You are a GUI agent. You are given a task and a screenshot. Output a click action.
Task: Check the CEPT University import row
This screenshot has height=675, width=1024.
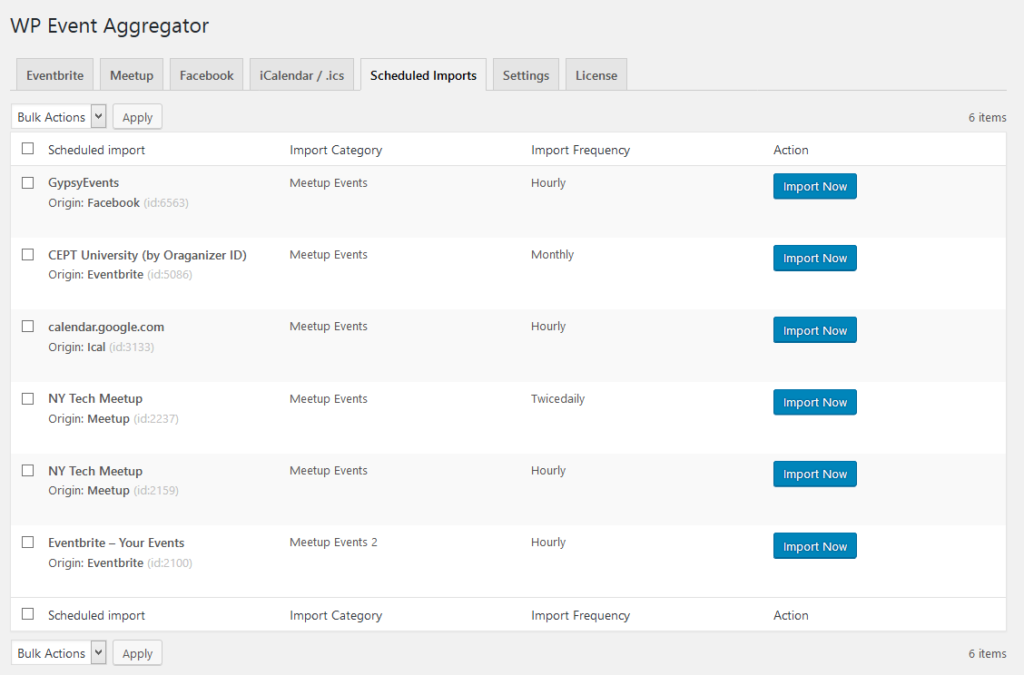(x=27, y=254)
